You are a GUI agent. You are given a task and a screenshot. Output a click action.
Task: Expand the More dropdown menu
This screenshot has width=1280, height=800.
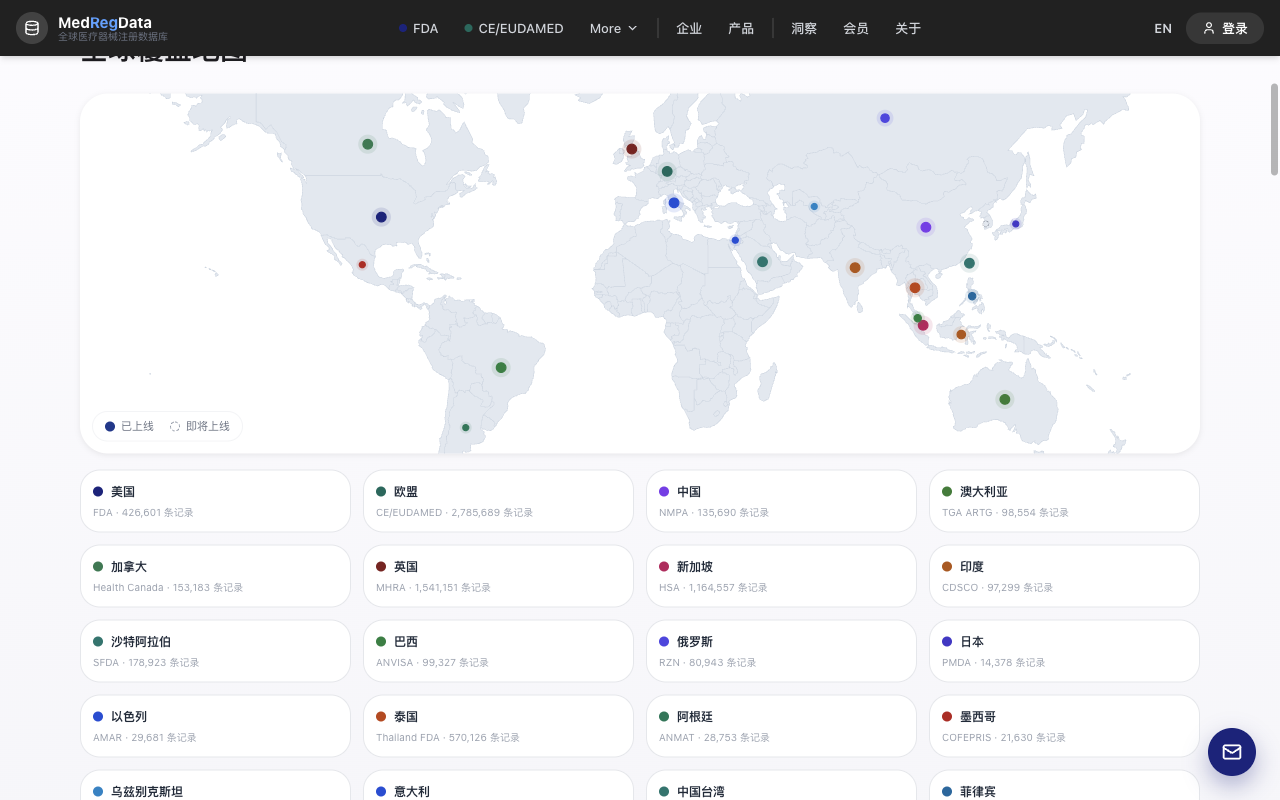(613, 28)
